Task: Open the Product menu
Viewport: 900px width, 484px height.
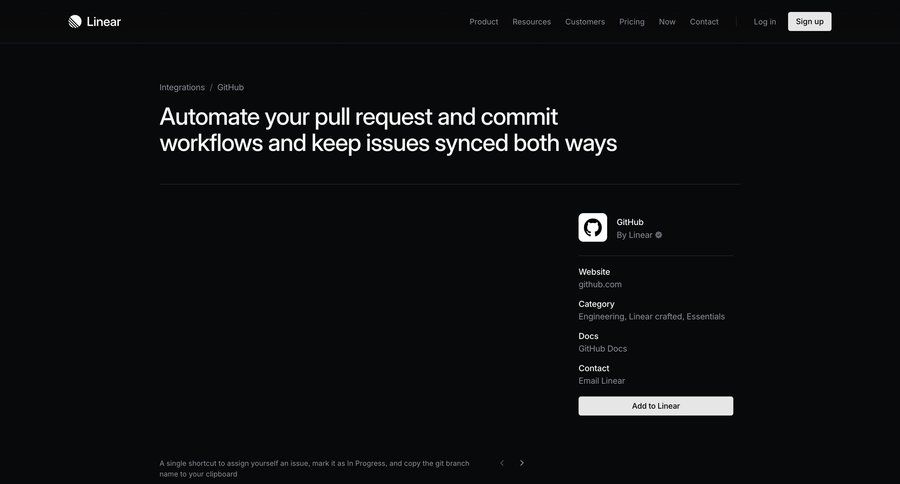Action: point(484,22)
